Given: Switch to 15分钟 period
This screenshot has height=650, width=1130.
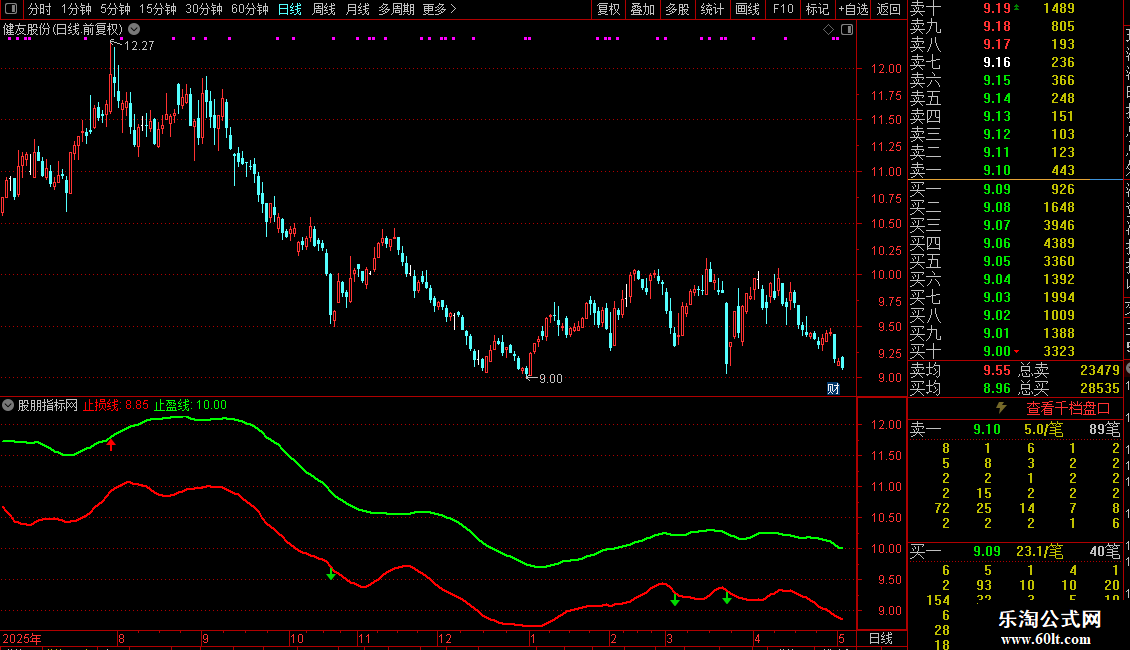Looking at the screenshot, I should click(158, 9).
